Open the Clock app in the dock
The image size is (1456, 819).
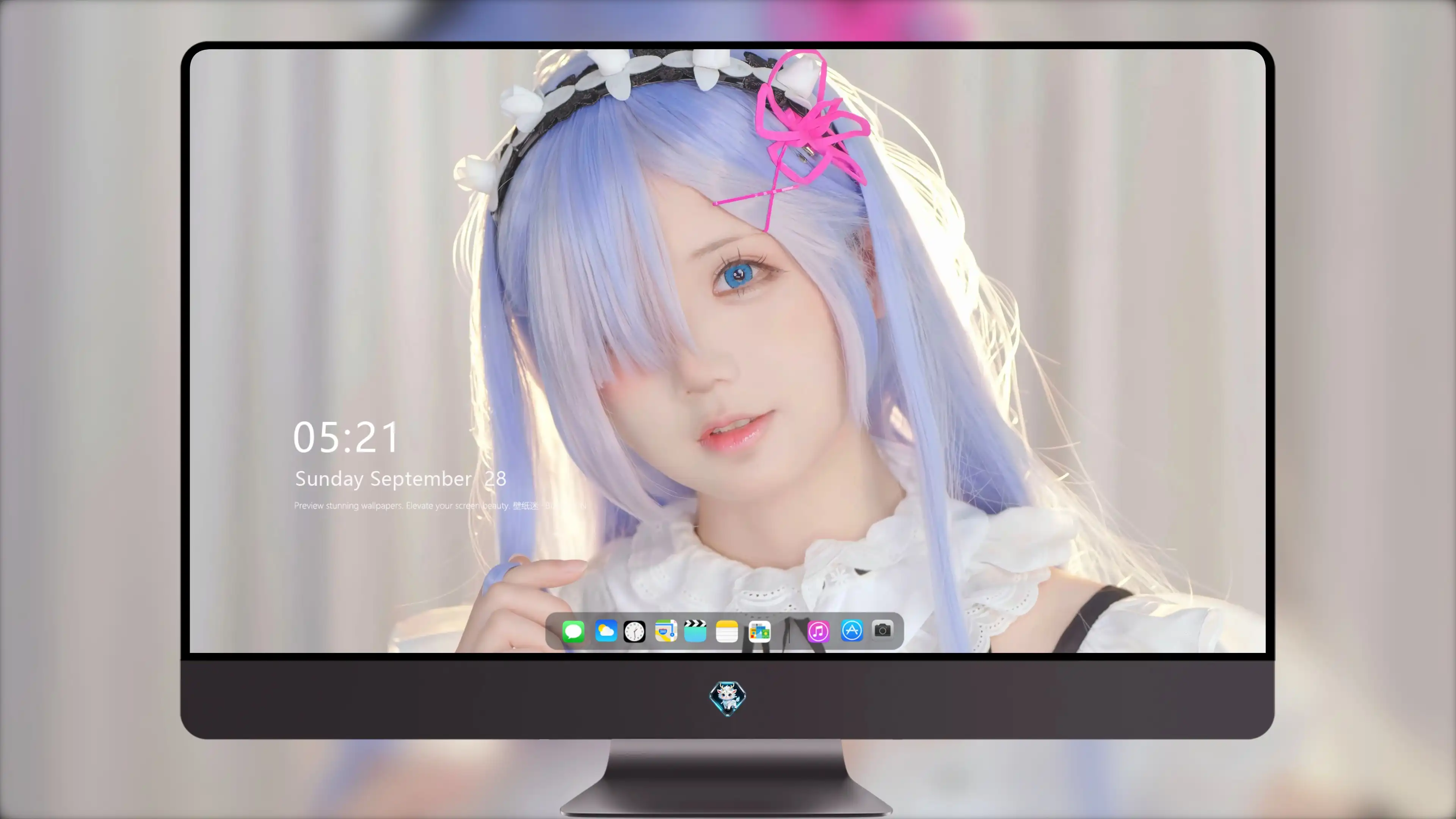[634, 631]
